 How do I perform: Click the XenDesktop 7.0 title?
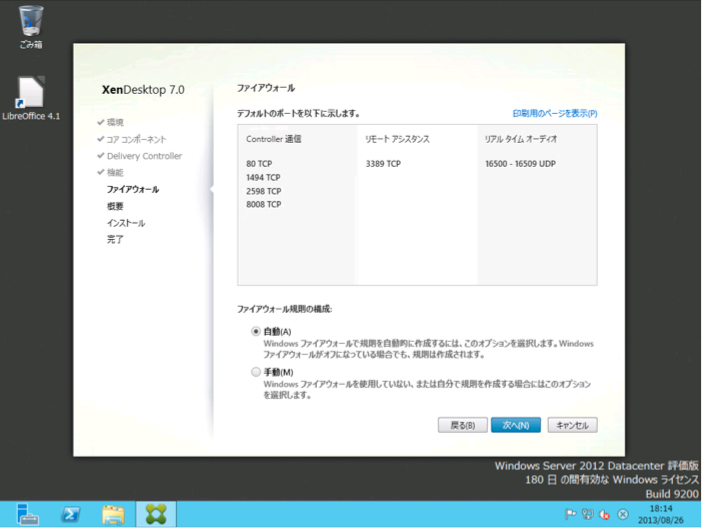tap(143, 90)
